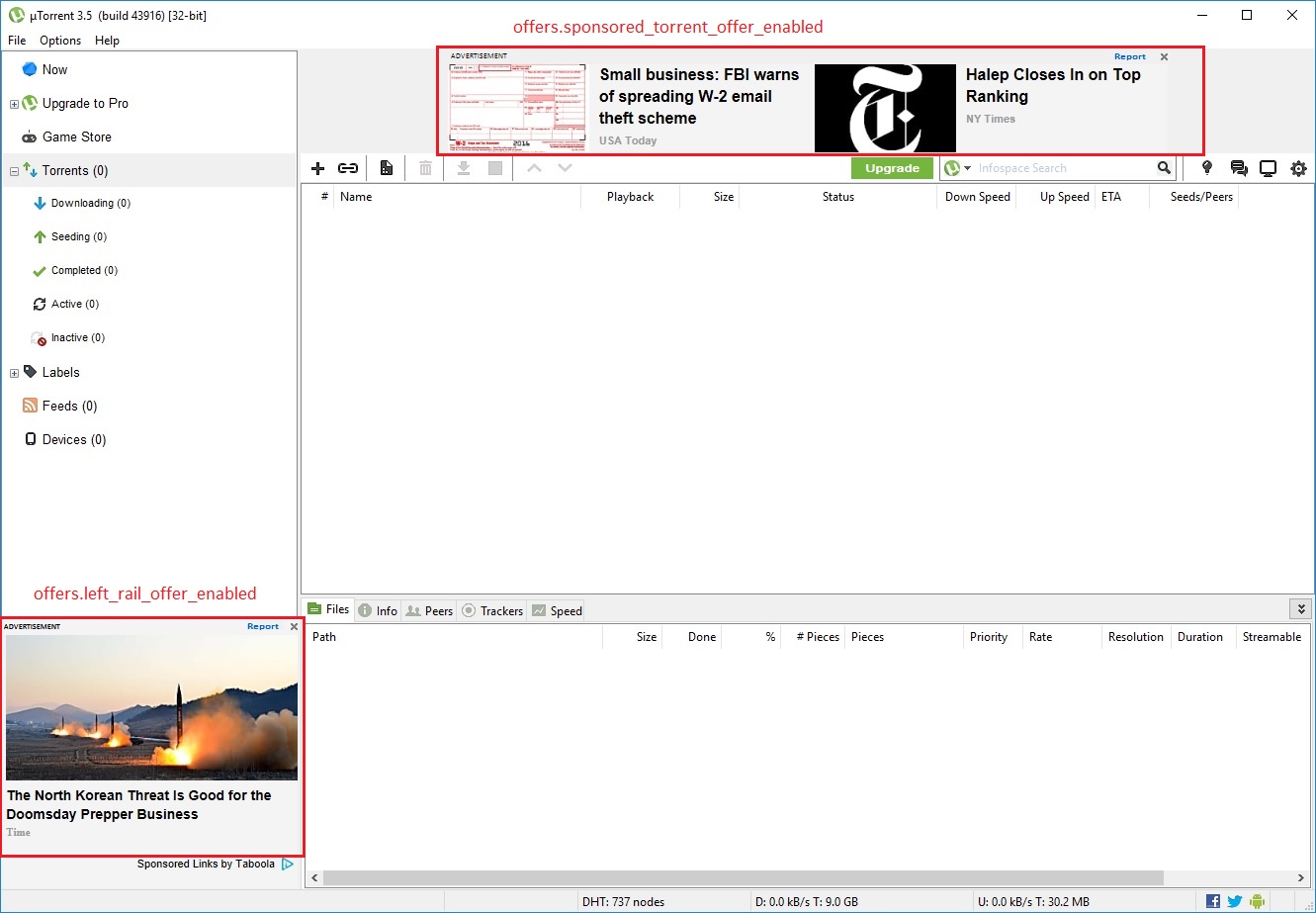Screen dimensions: 1316x913
Task: Click Add Torrent from URL link icon
Action: (348, 169)
